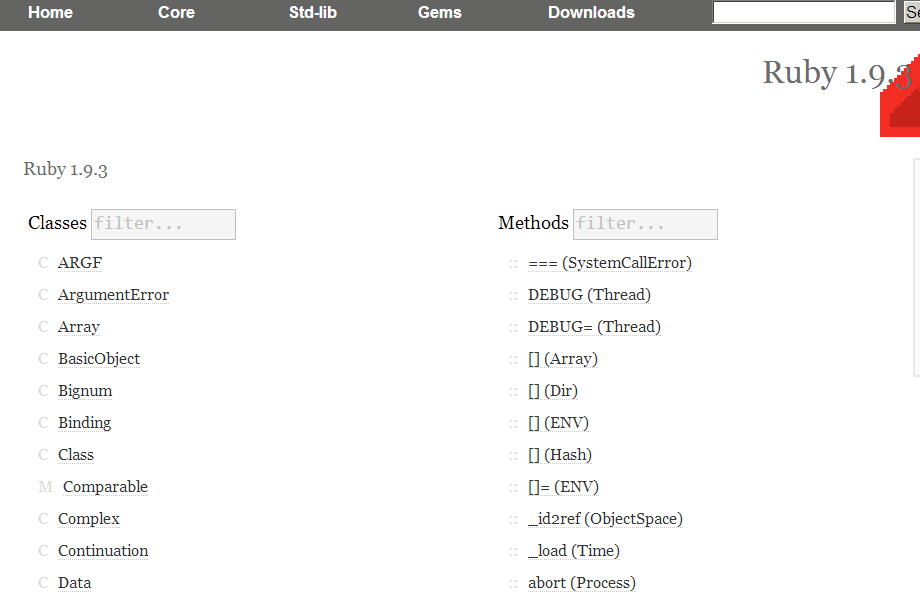Click the red Ruby logo image

pos(900,96)
